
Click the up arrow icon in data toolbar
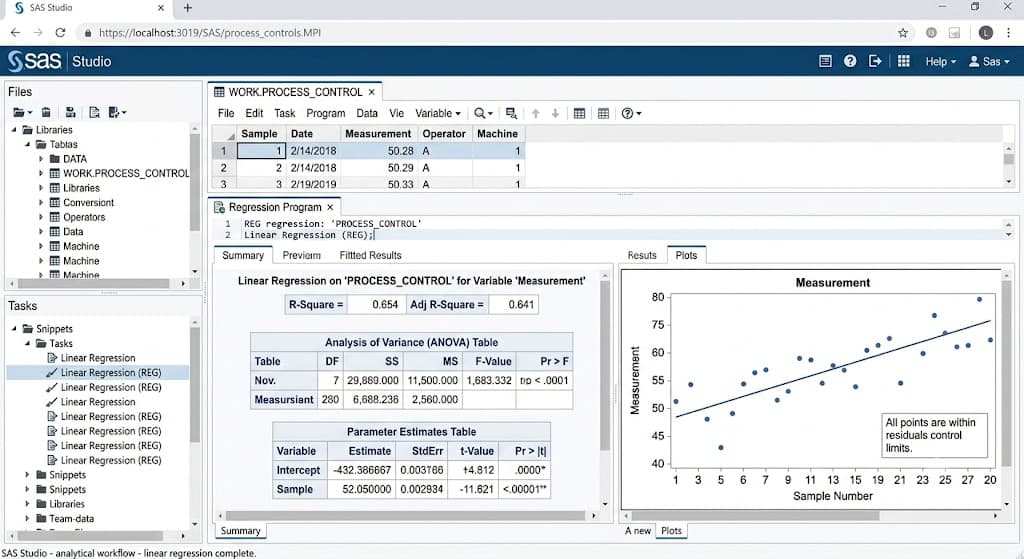[536, 113]
